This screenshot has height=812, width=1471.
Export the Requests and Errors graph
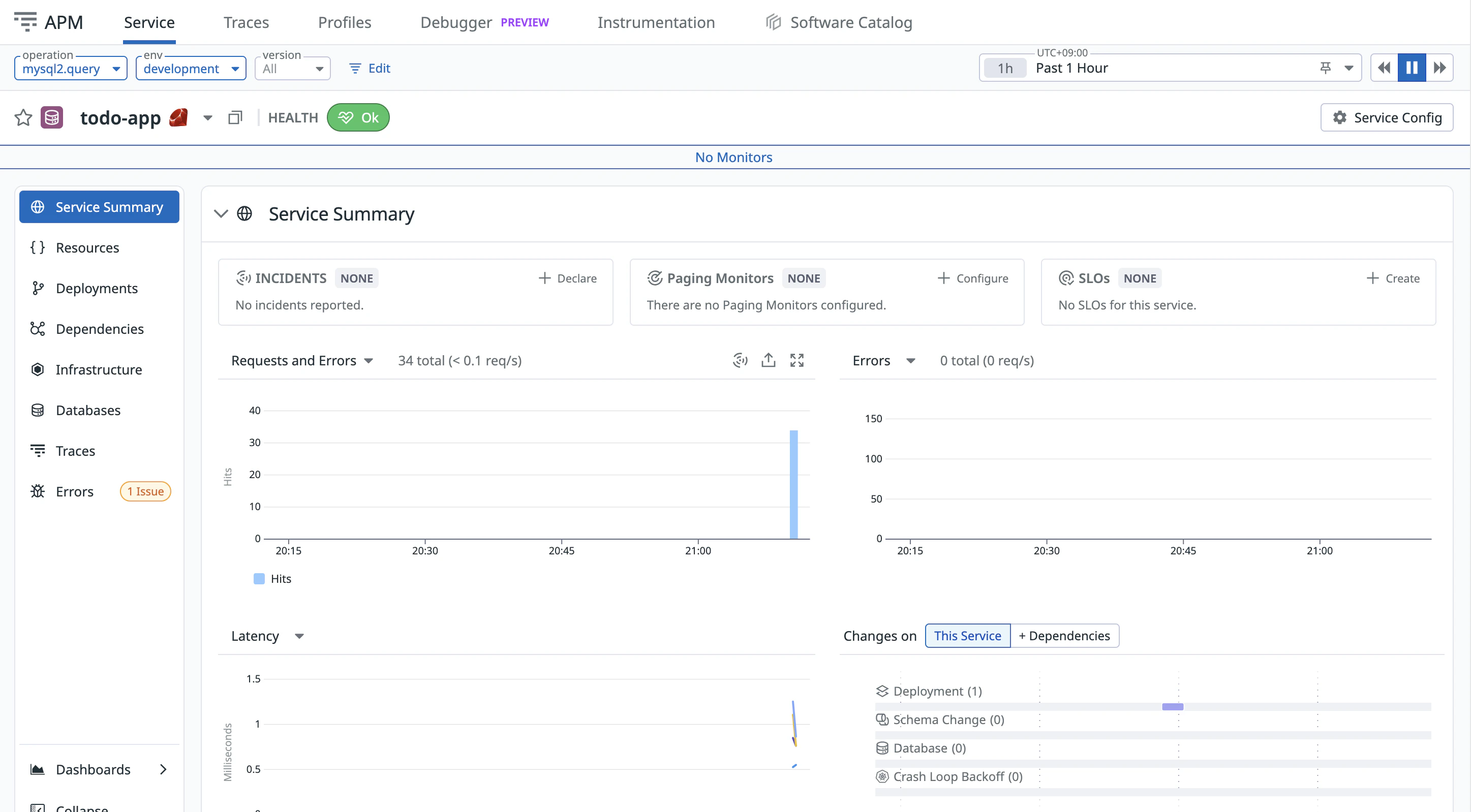click(769, 360)
